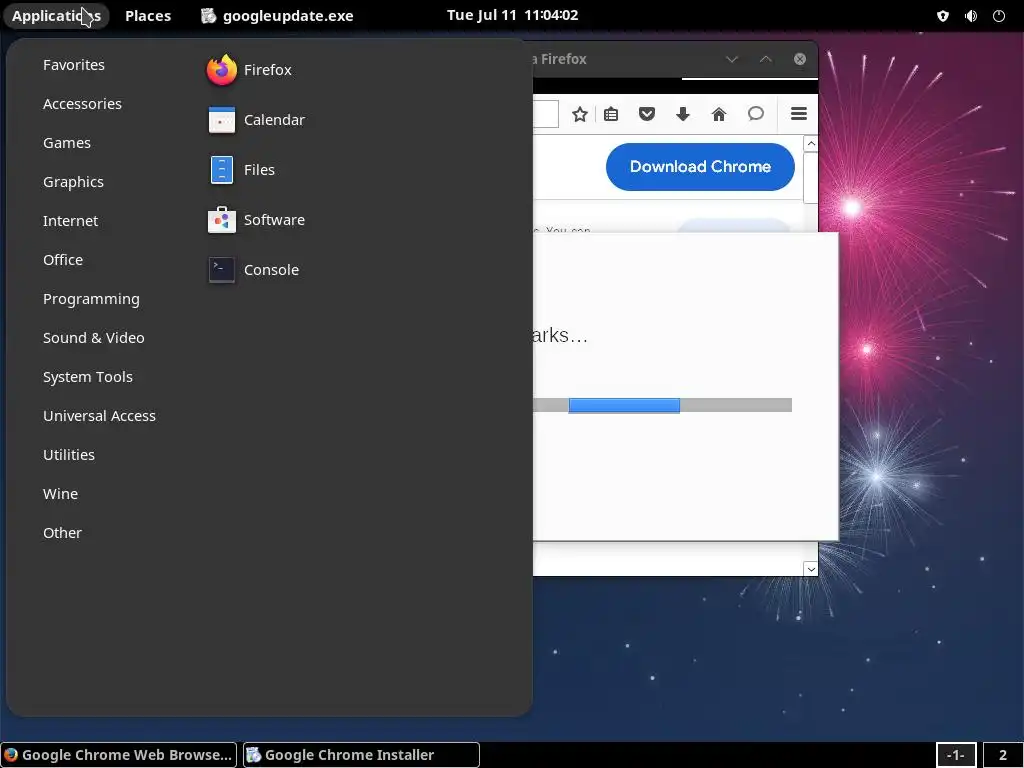Viewport: 1024px width, 768px height.
Task: Click the bookmark star icon in Firefox
Action: click(579, 115)
